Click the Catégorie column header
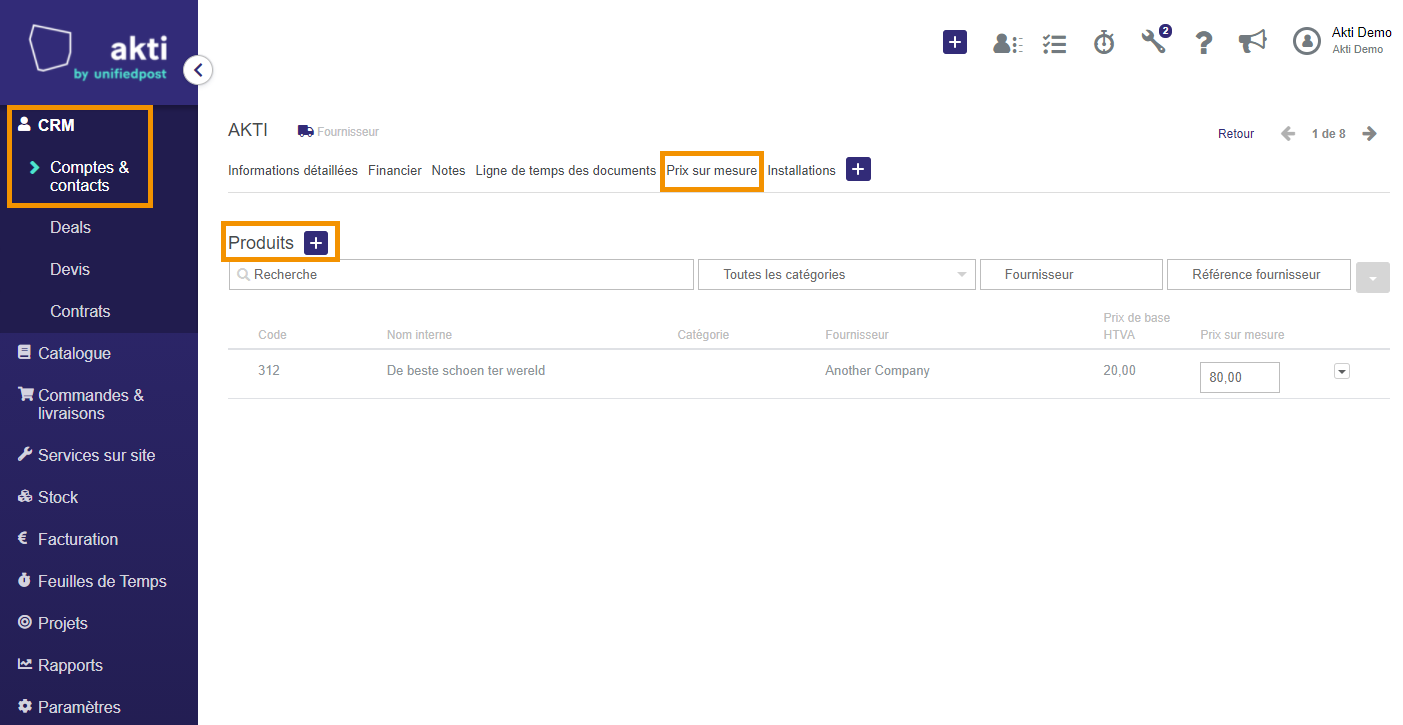This screenshot has width=1403, height=725. pyautogui.click(x=703, y=334)
